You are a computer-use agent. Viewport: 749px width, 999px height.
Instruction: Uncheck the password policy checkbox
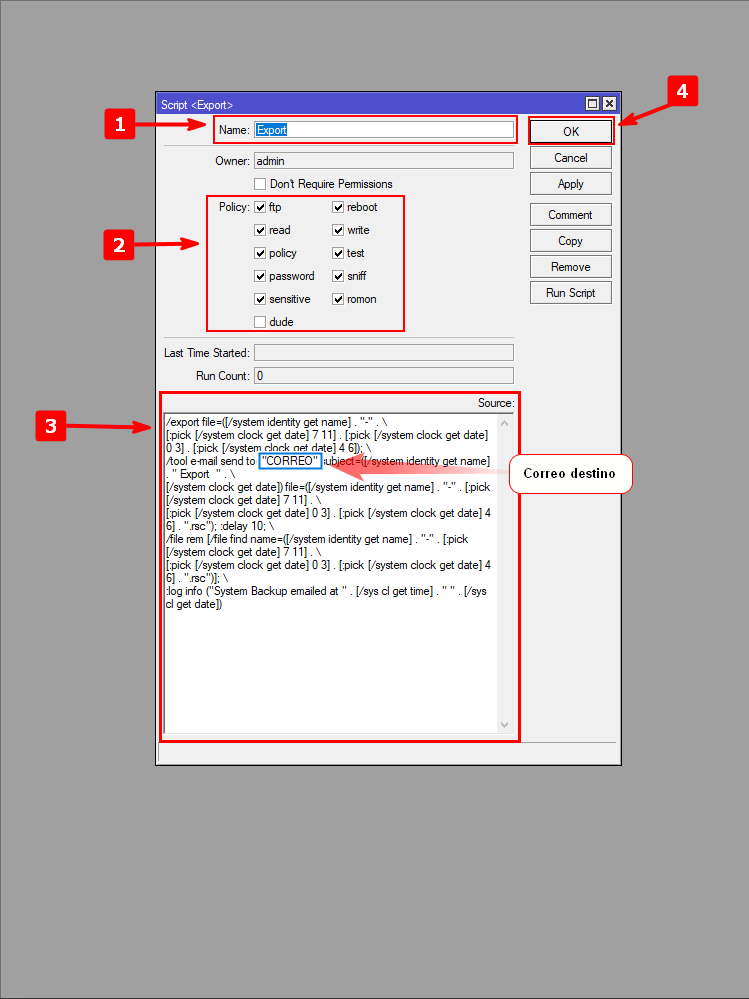[x=260, y=276]
